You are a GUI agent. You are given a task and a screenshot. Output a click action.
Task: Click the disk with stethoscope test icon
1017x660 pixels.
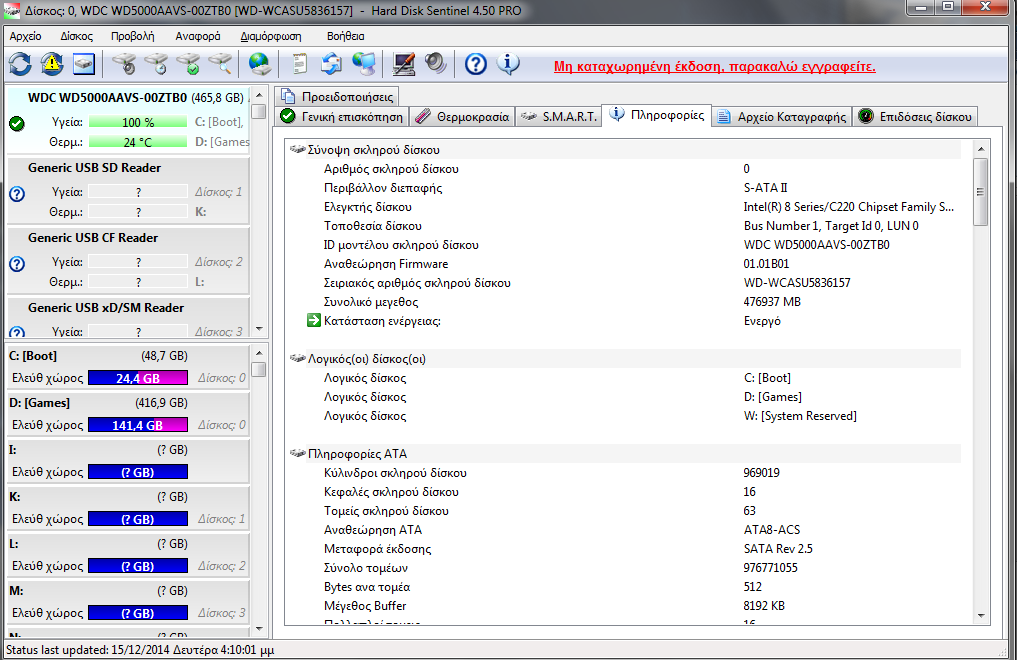point(124,64)
